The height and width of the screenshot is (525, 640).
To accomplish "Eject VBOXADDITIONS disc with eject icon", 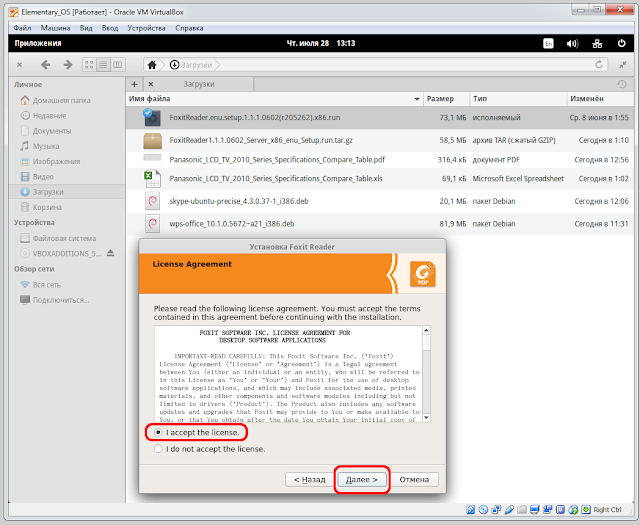I will pyautogui.click(x=110, y=254).
